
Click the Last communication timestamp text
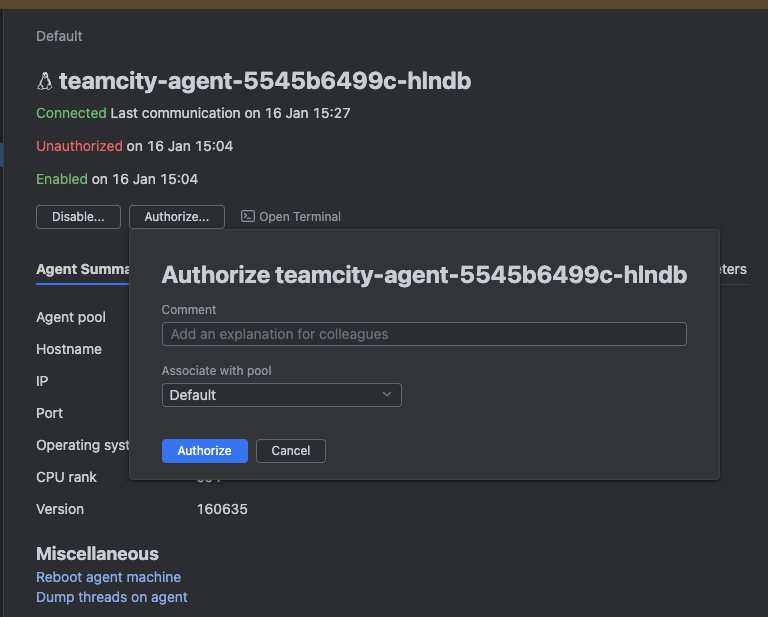tap(230, 113)
